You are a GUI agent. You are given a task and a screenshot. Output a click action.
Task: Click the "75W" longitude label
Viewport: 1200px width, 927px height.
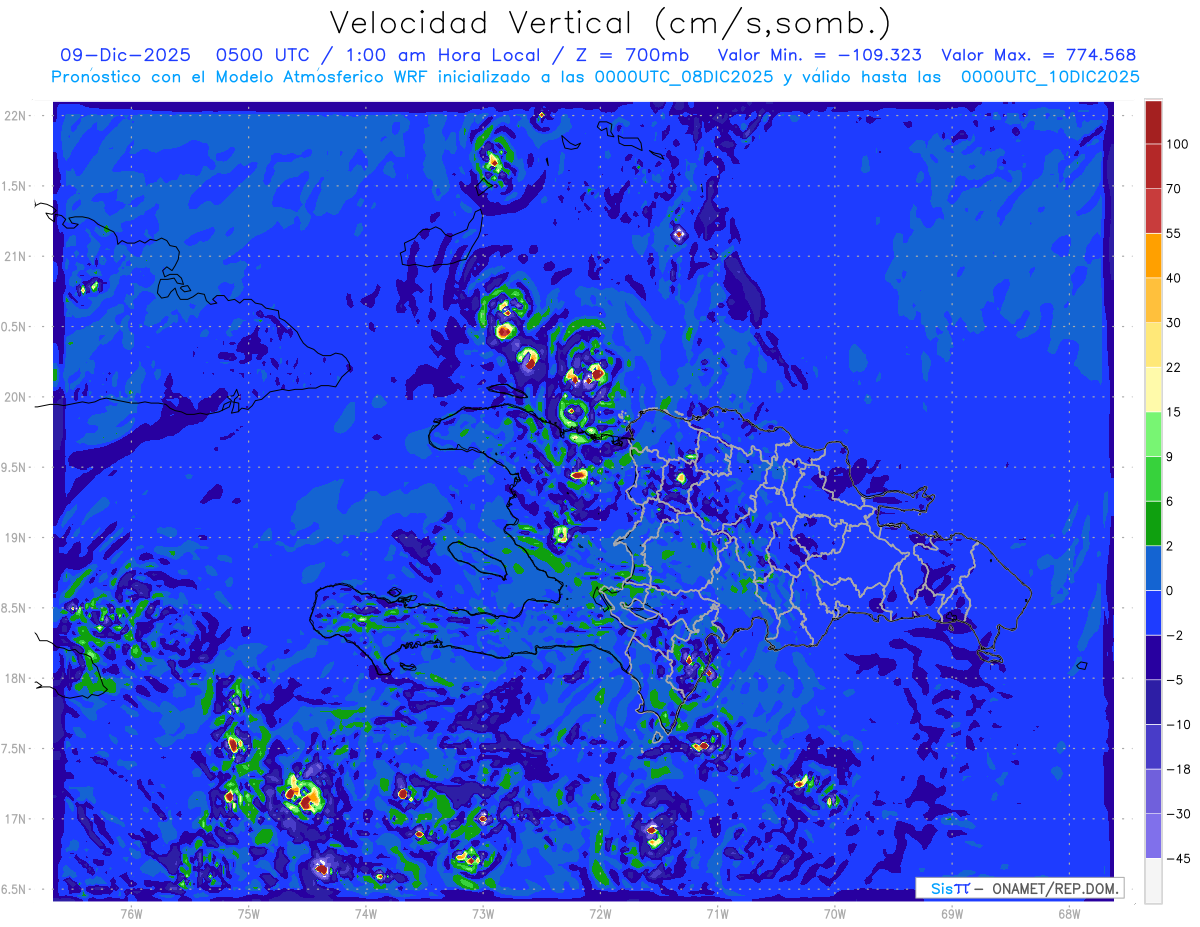(x=249, y=912)
